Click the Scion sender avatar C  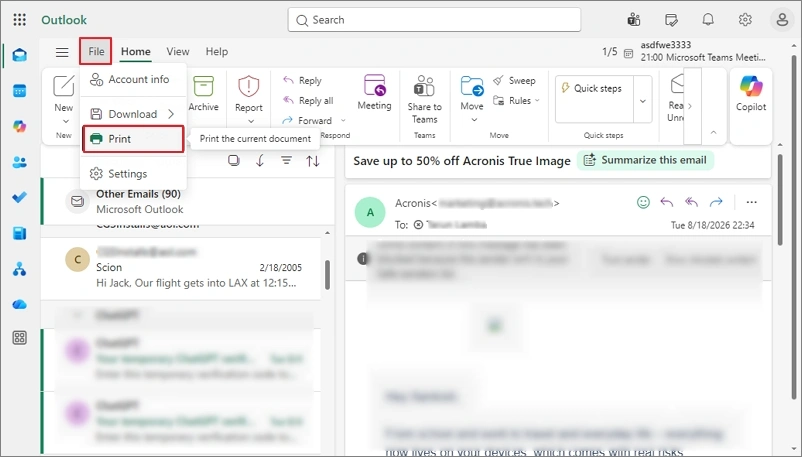tap(78, 259)
